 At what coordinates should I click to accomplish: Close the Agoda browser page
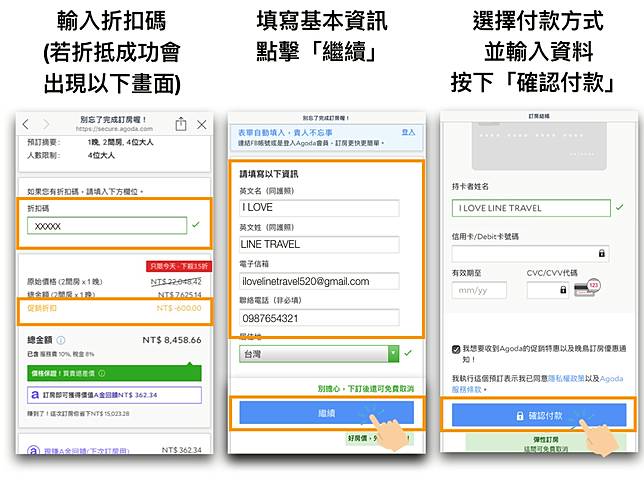tap(202, 124)
